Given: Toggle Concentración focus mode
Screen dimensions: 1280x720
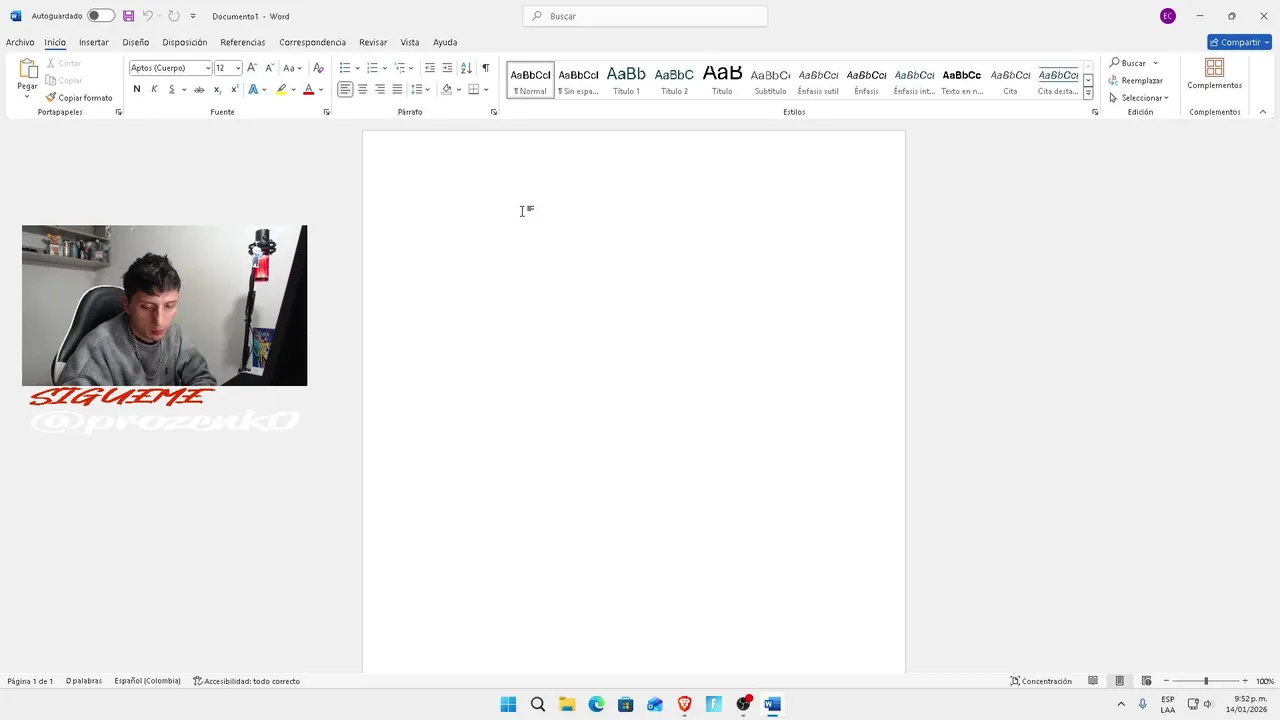Looking at the screenshot, I should 1041,681.
